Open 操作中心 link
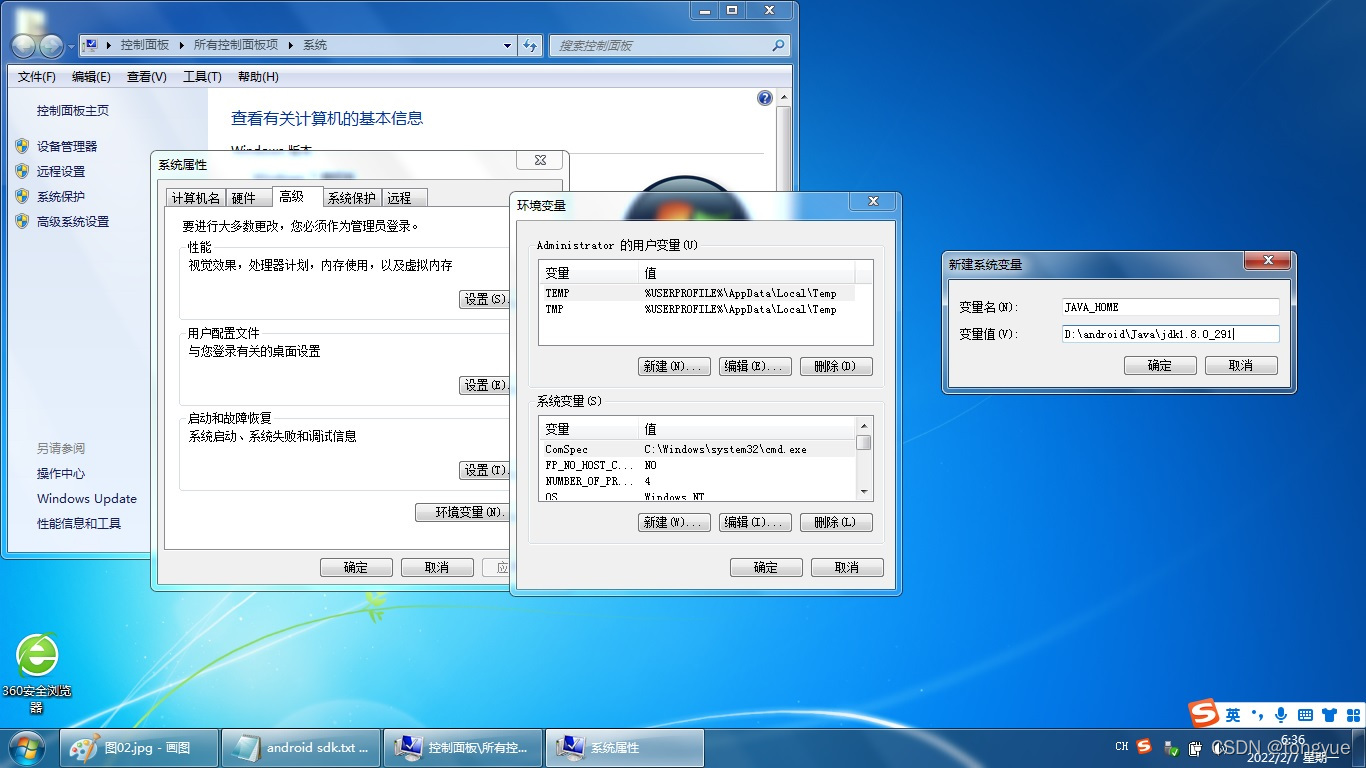 (61, 473)
